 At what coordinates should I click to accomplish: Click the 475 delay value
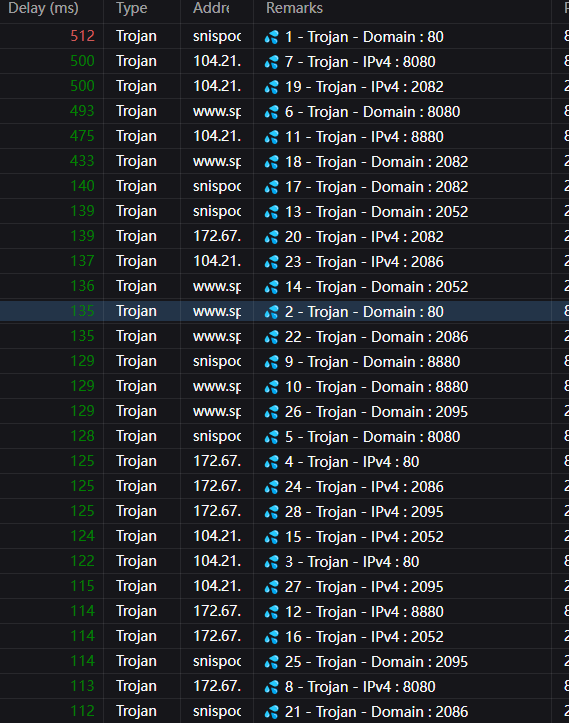pos(83,136)
